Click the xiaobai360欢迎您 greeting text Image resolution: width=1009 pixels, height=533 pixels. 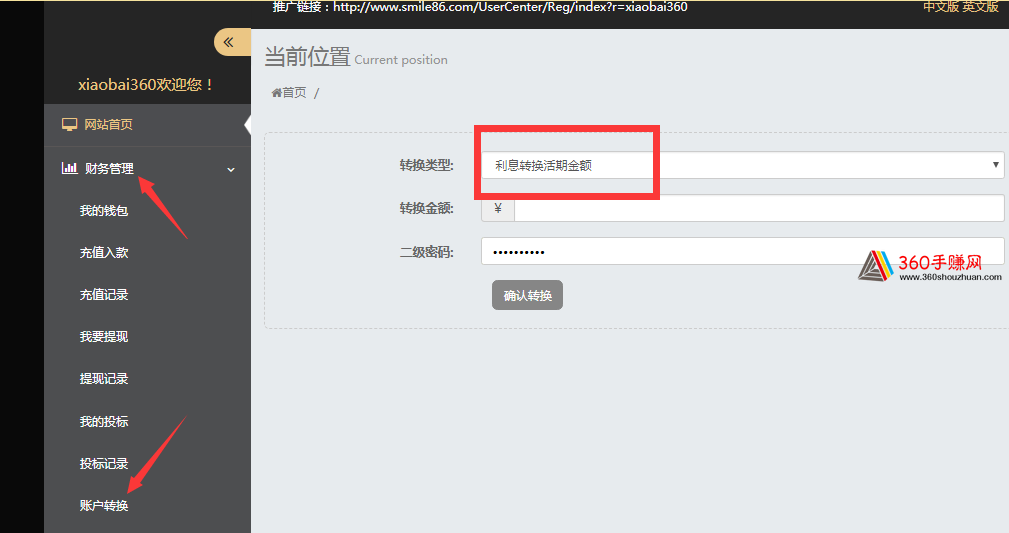145,84
